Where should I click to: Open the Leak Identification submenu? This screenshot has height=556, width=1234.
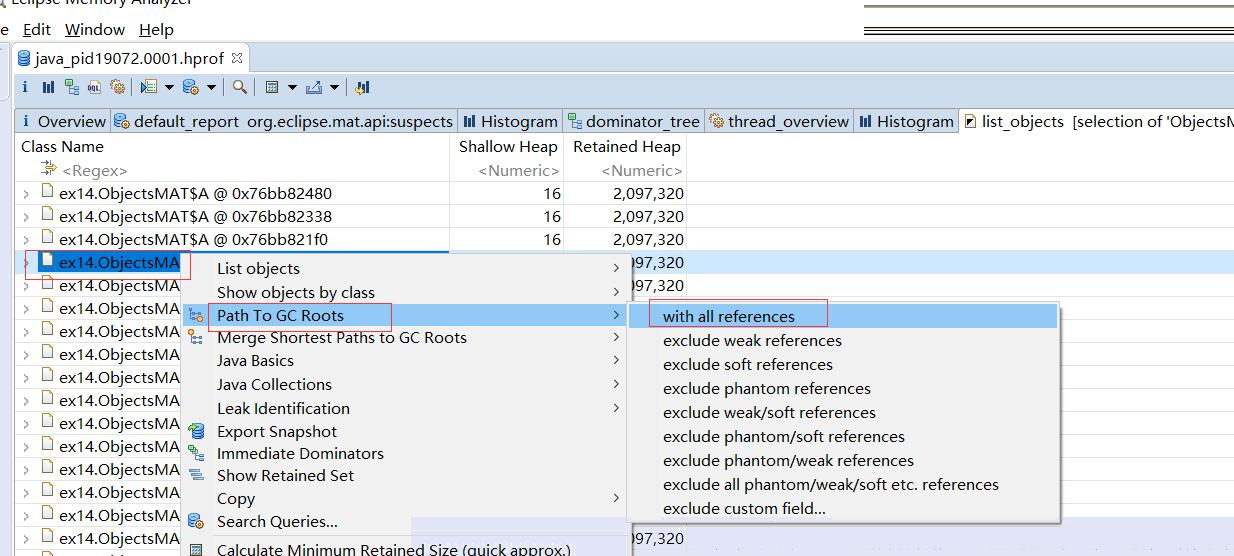pyautogui.click(x=405, y=408)
